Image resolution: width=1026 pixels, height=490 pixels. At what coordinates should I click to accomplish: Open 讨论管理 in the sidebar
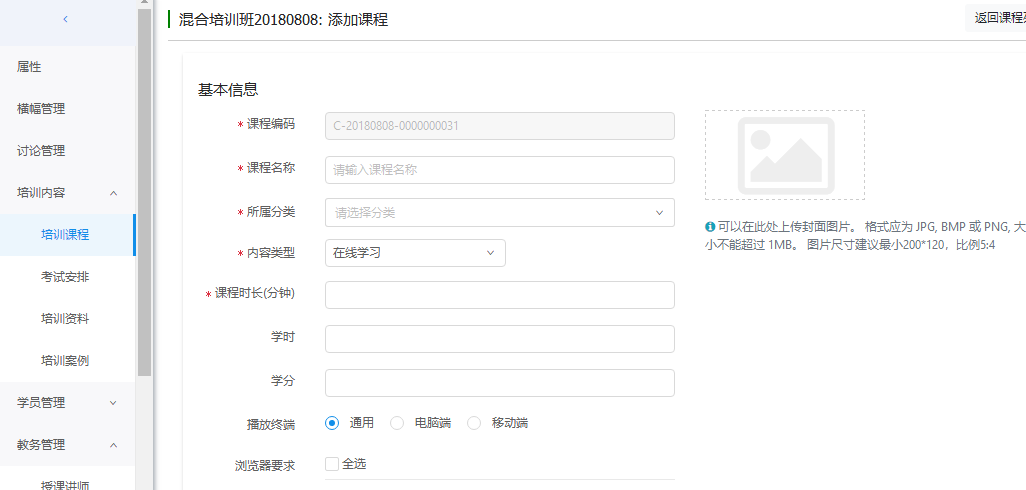[41, 151]
